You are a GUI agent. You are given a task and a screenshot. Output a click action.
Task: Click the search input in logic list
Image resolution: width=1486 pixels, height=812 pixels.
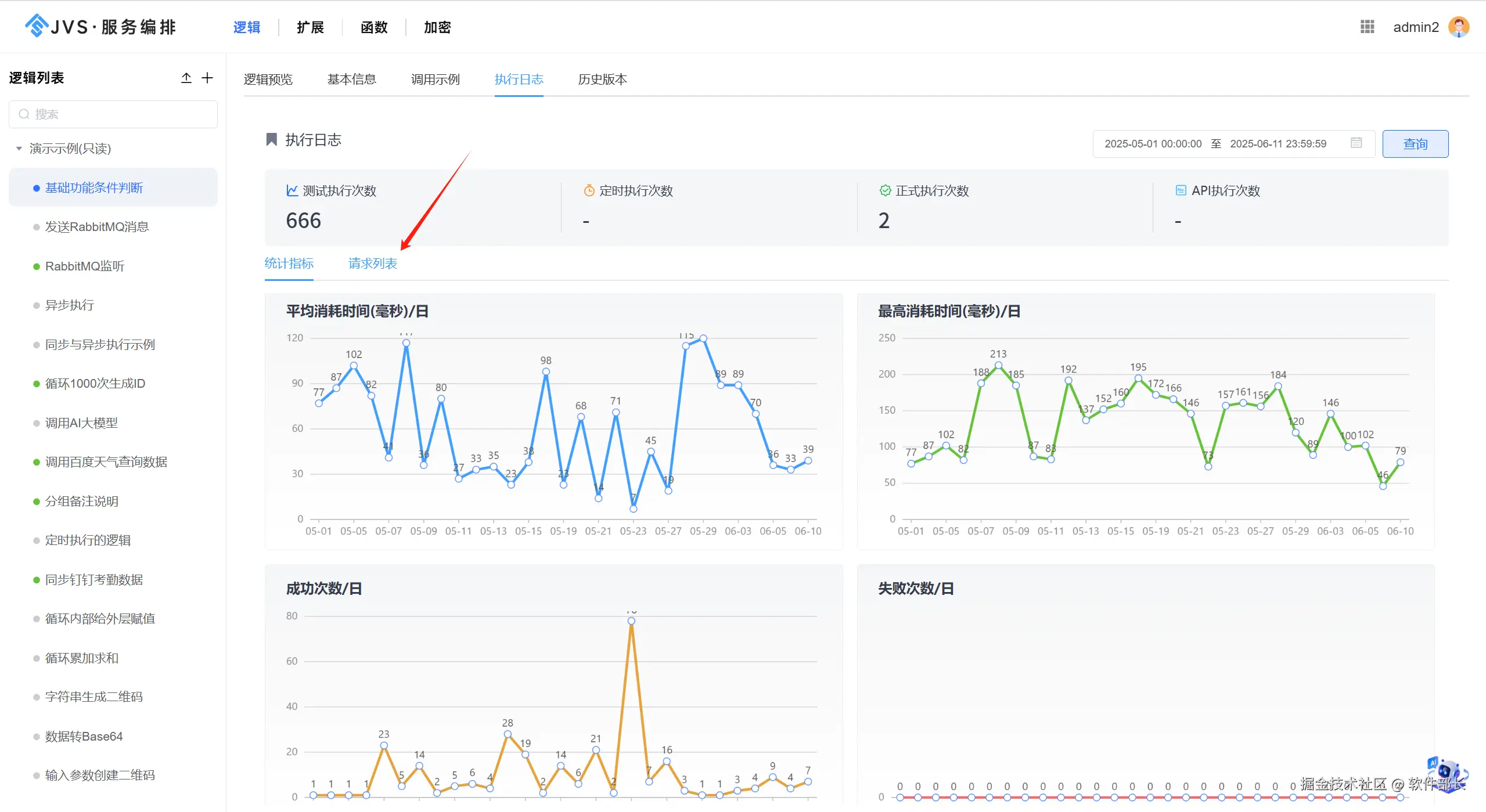(x=113, y=114)
